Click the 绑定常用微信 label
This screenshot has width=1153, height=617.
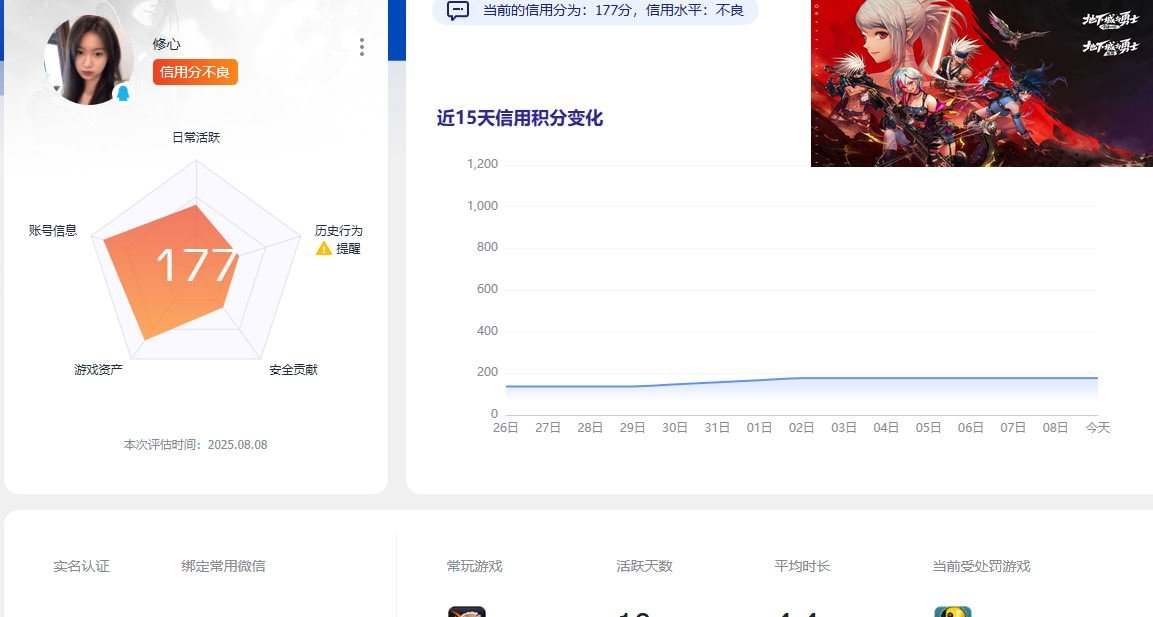224,566
